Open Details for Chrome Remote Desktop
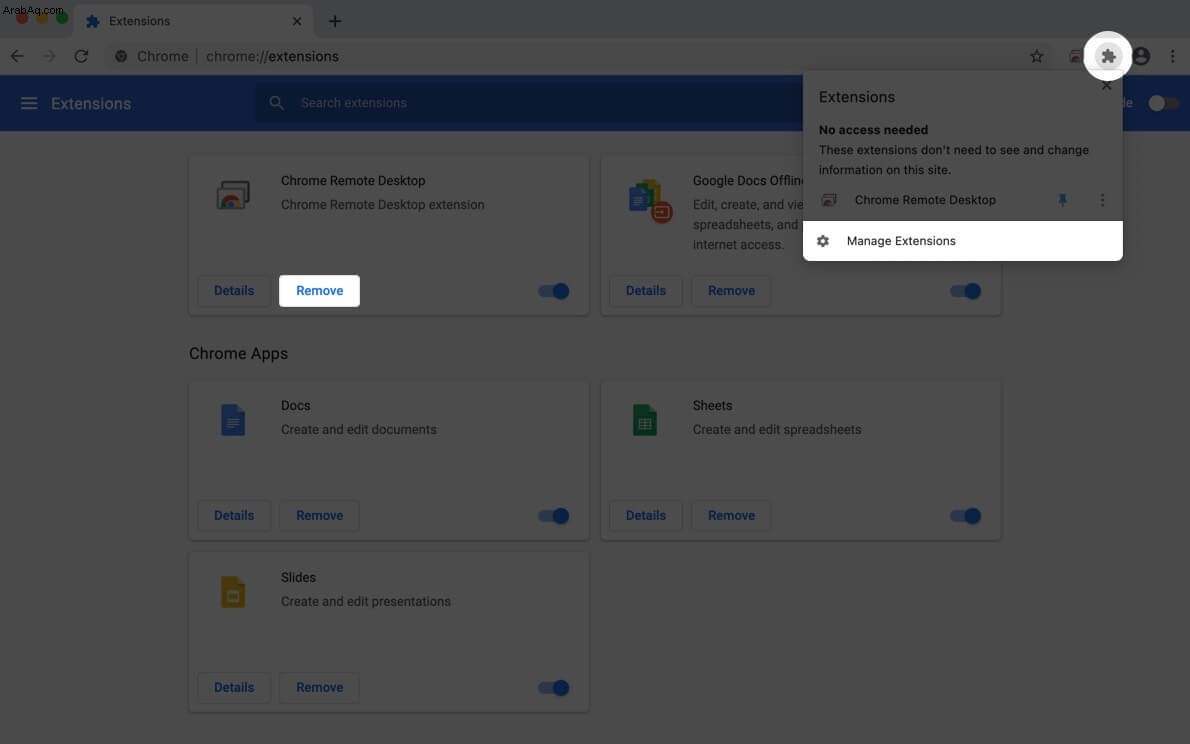 (234, 291)
